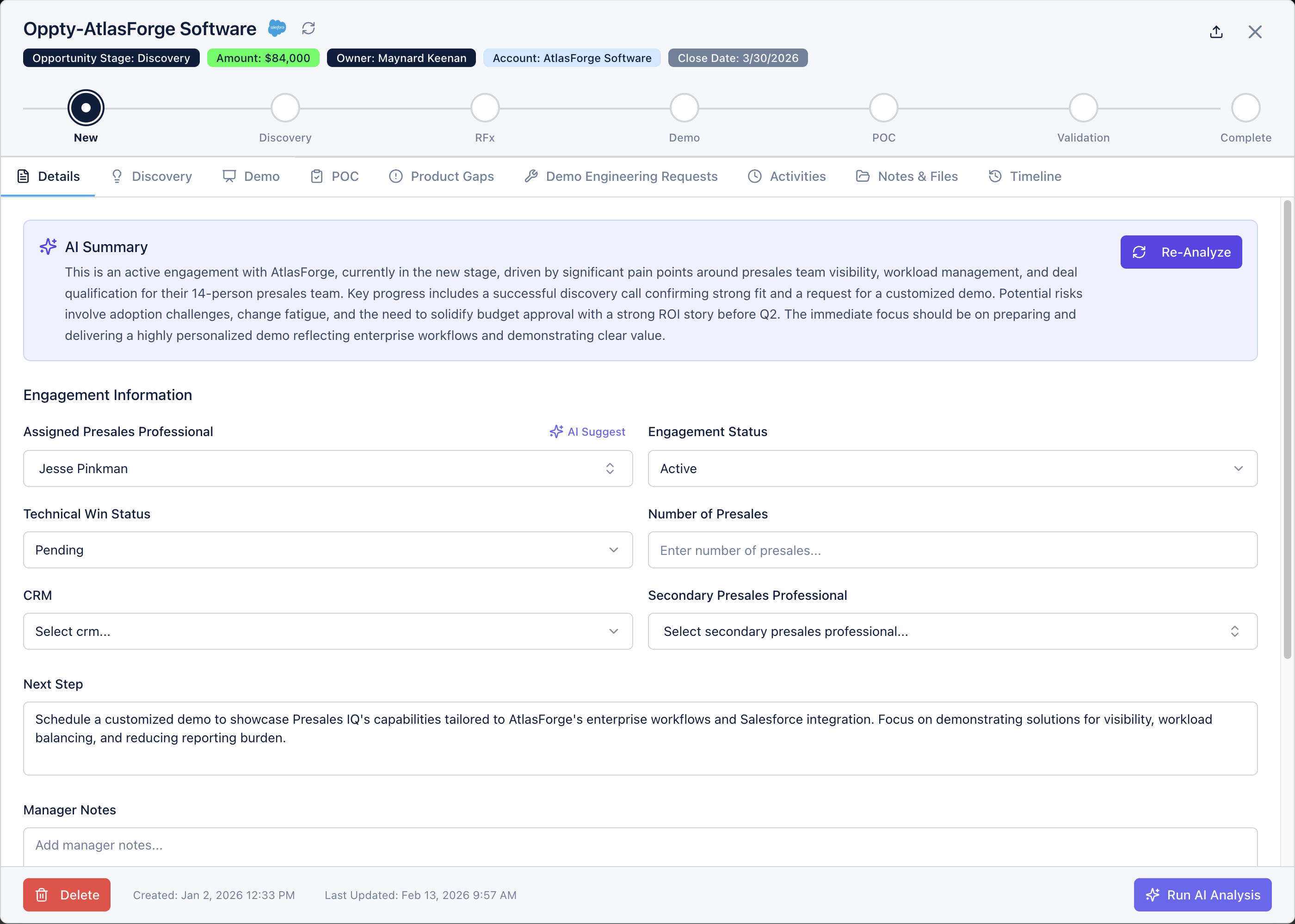1295x924 pixels.
Task: Click the sparkle icon beside AI Summary
Action: tap(48, 246)
